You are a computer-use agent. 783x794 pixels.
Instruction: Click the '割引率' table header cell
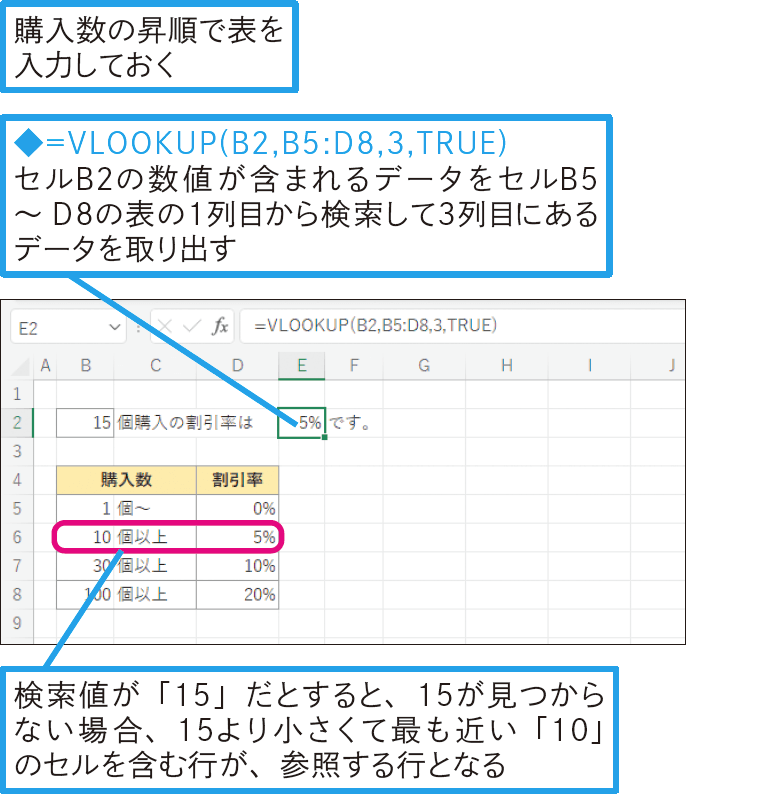point(237,480)
